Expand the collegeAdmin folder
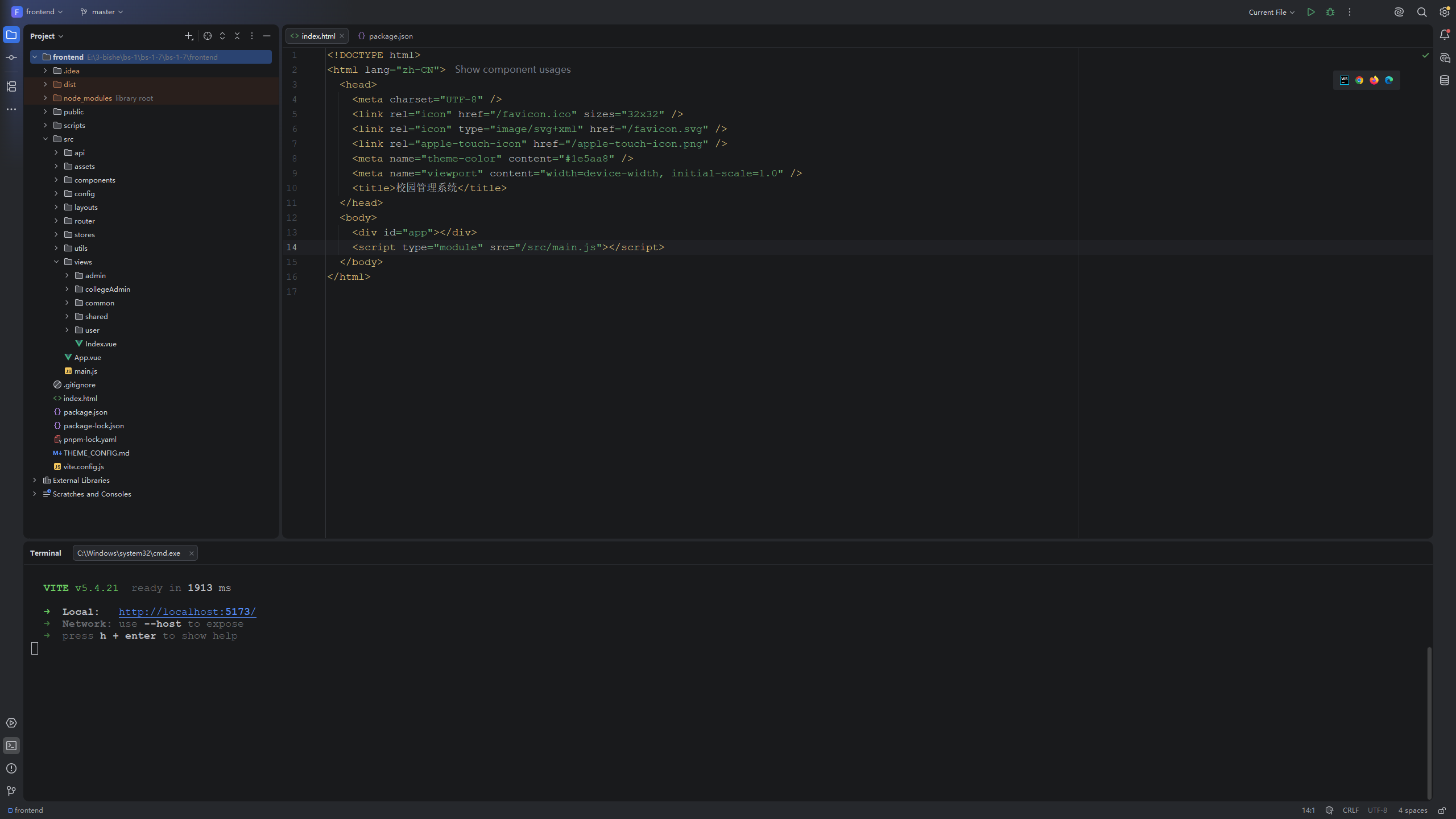1456x819 pixels. point(67,289)
